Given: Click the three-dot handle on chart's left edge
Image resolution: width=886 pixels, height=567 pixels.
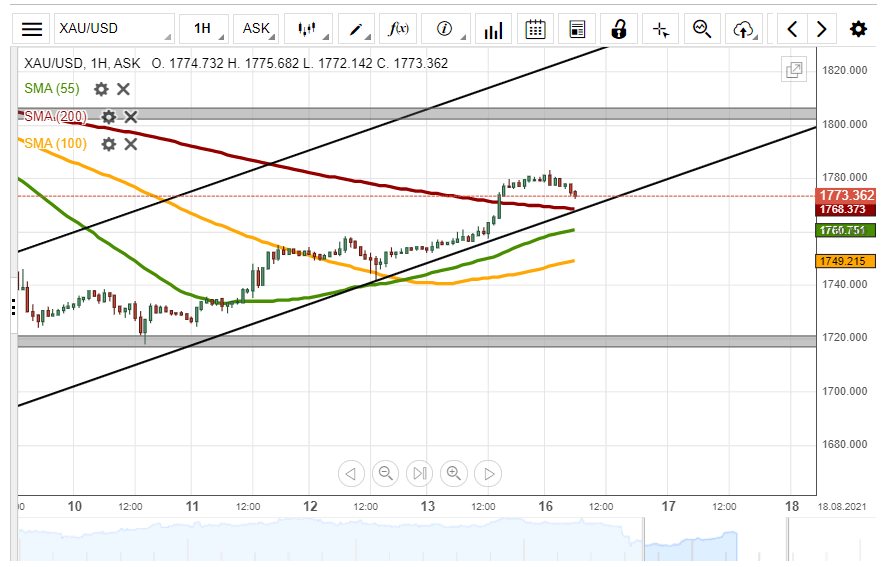Looking at the screenshot, I should click(14, 307).
